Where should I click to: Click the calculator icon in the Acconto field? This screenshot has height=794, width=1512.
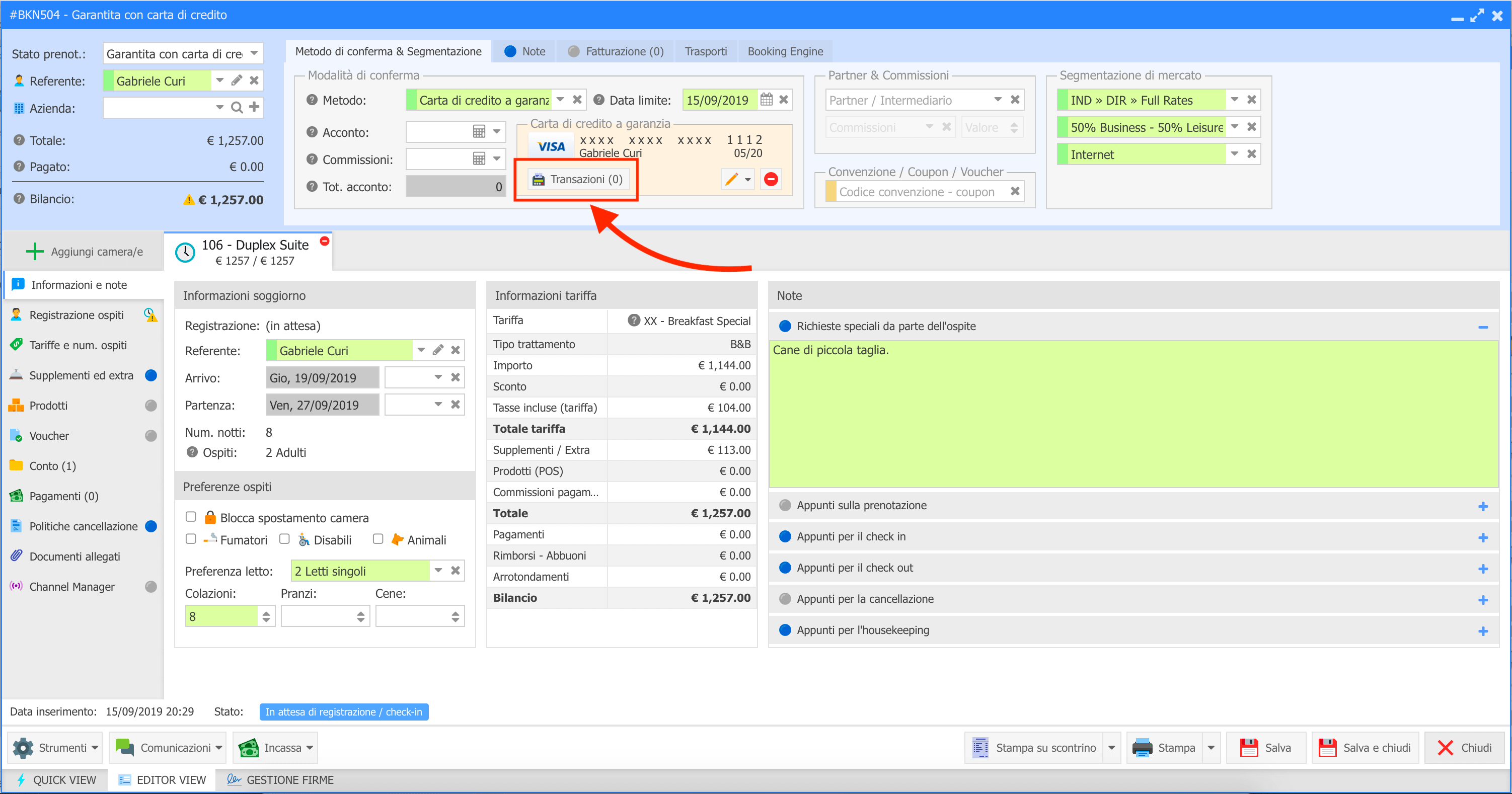[479, 132]
